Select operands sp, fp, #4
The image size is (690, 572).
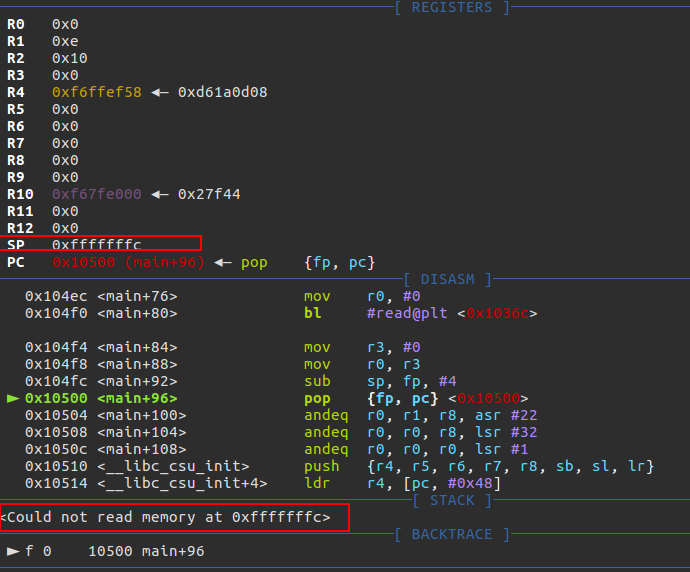pyautogui.click(x=411, y=381)
